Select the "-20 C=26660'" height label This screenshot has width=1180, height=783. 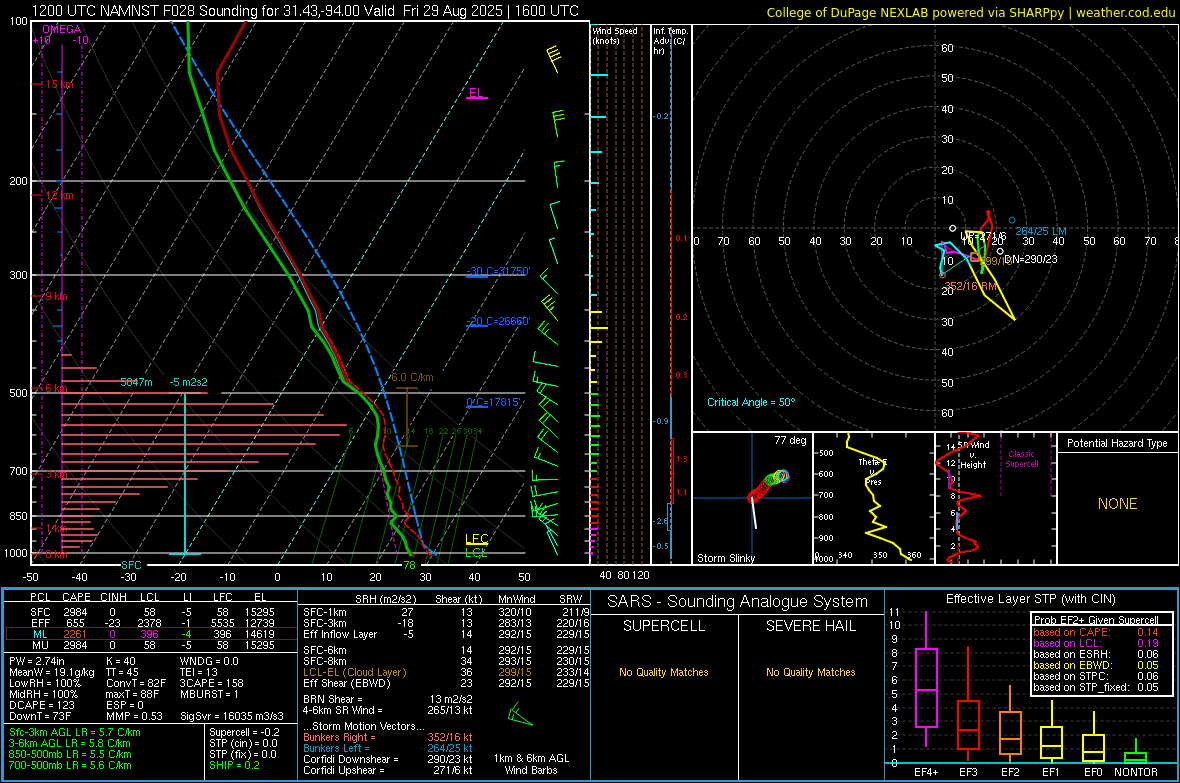tap(498, 321)
